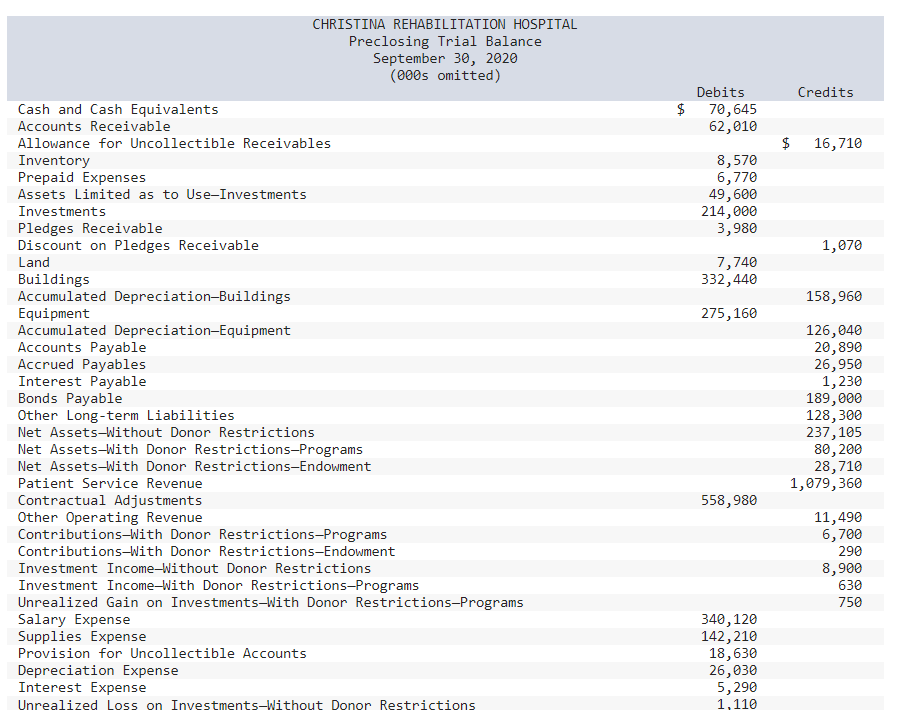Viewport: 908px width, 712px height.
Task: Select the 'Buildings' row label
Action: click(x=54, y=280)
